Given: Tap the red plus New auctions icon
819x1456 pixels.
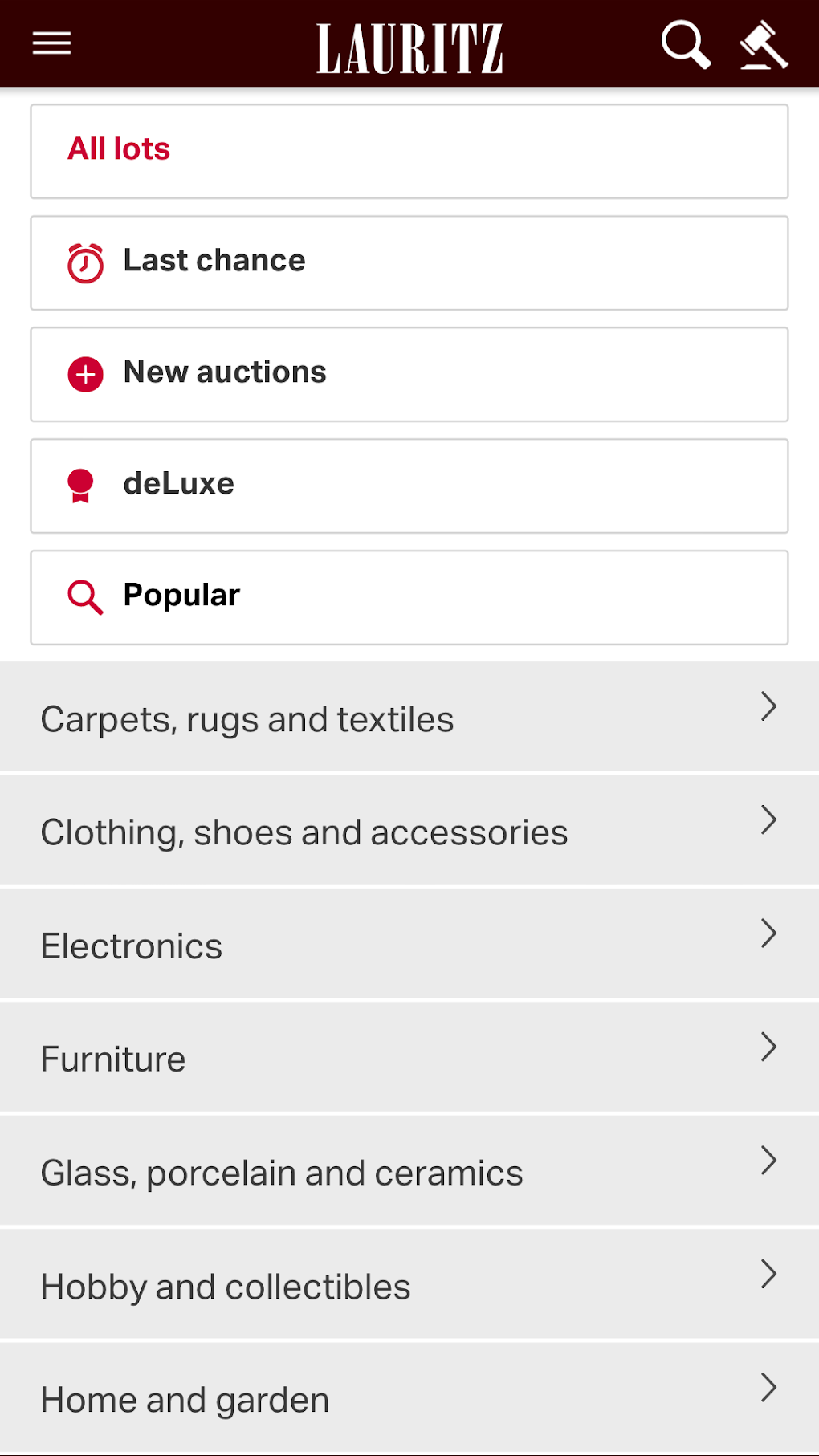Looking at the screenshot, I should pos(85,375).
